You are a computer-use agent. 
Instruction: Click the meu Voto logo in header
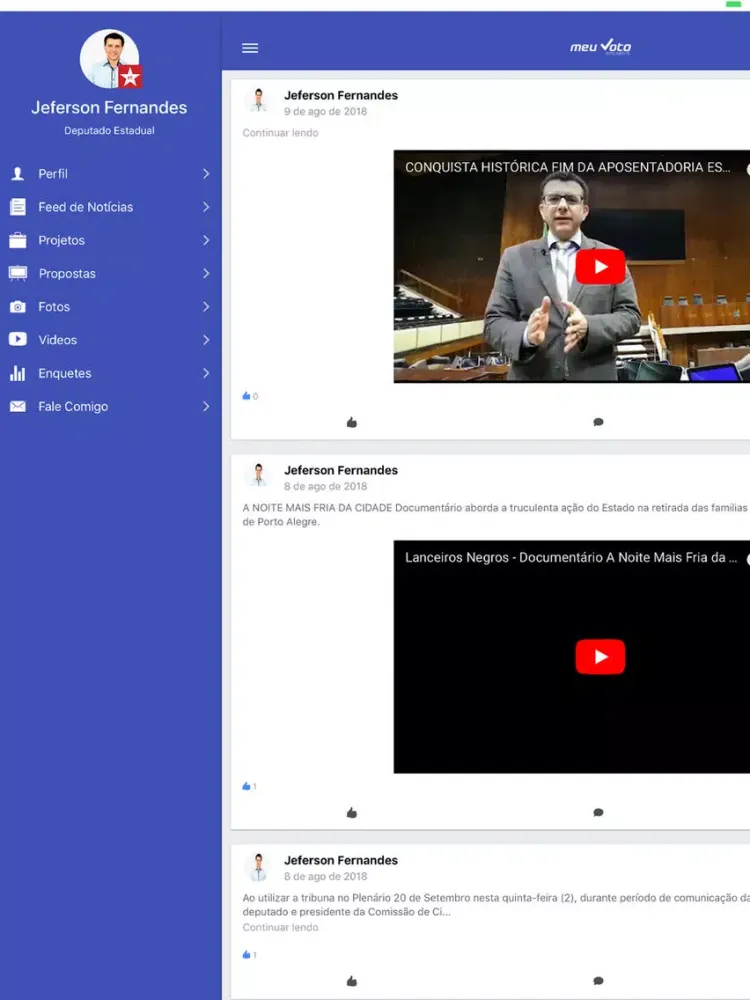[601, 47]
